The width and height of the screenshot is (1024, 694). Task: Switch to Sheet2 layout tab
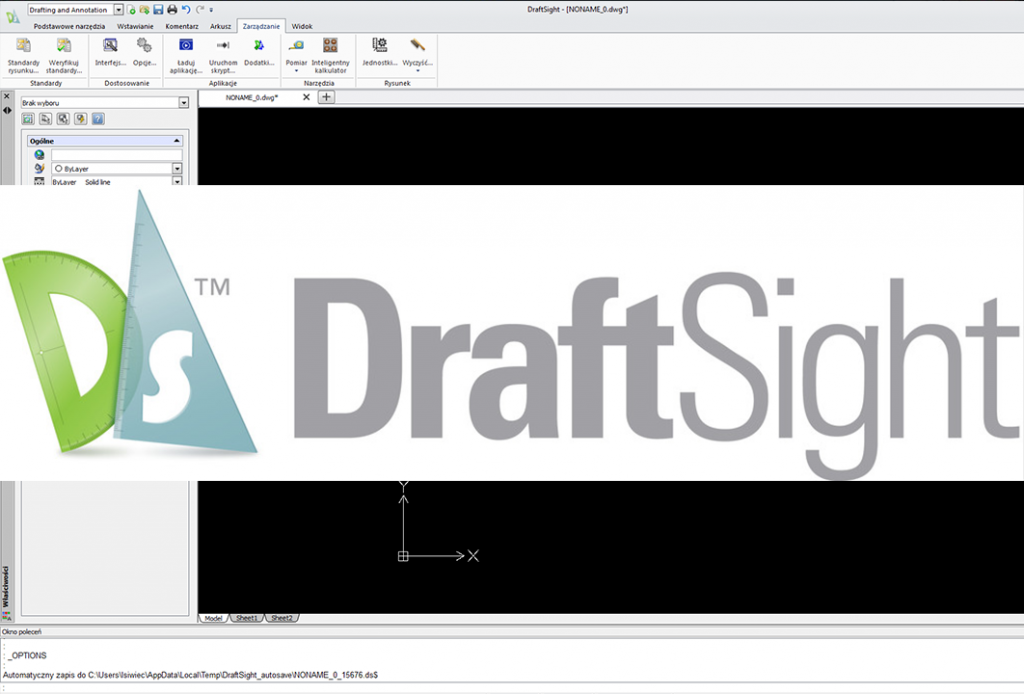click(282, 618)
